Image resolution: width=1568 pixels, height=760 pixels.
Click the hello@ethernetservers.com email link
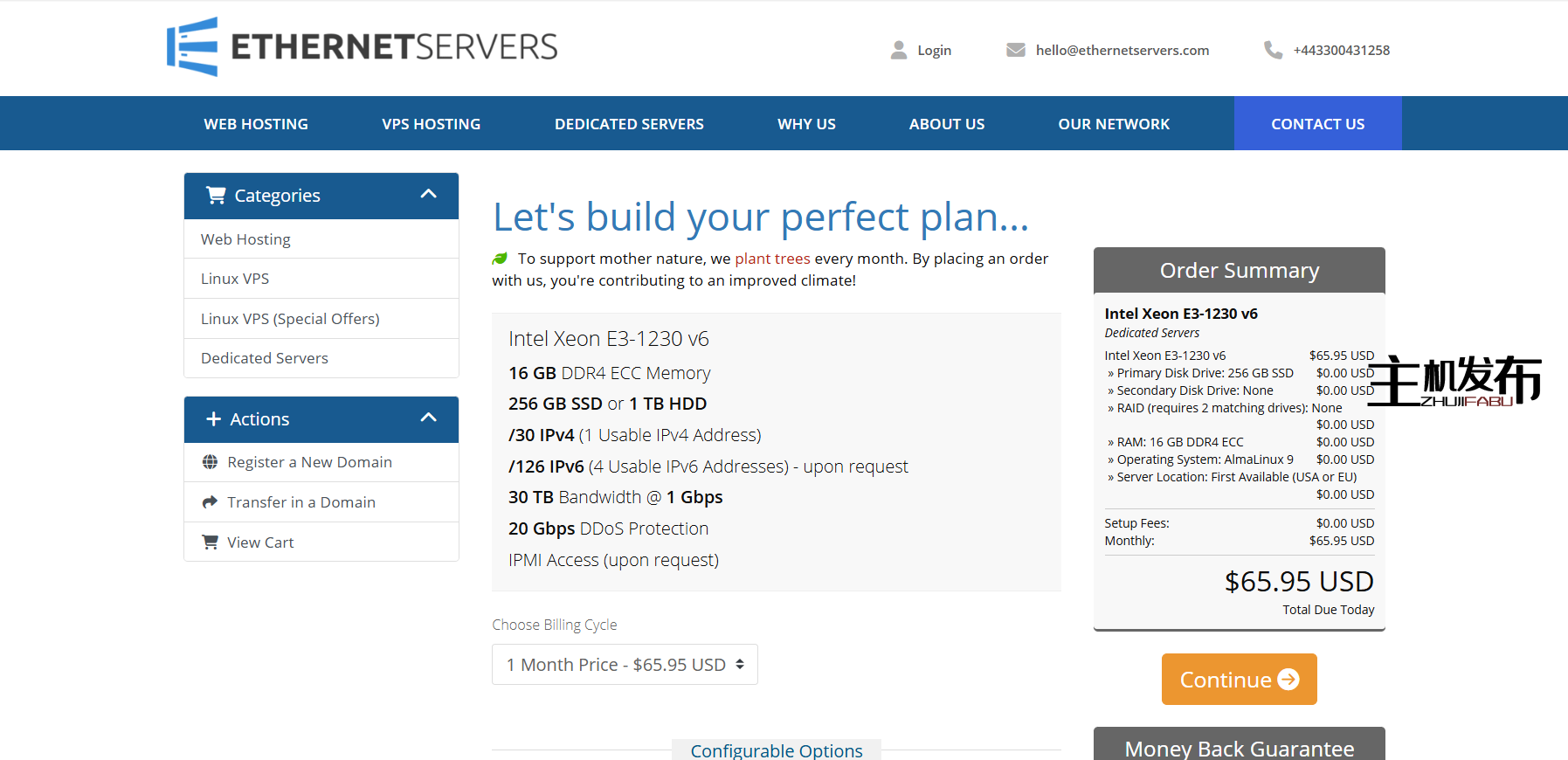pos(1122,51)
